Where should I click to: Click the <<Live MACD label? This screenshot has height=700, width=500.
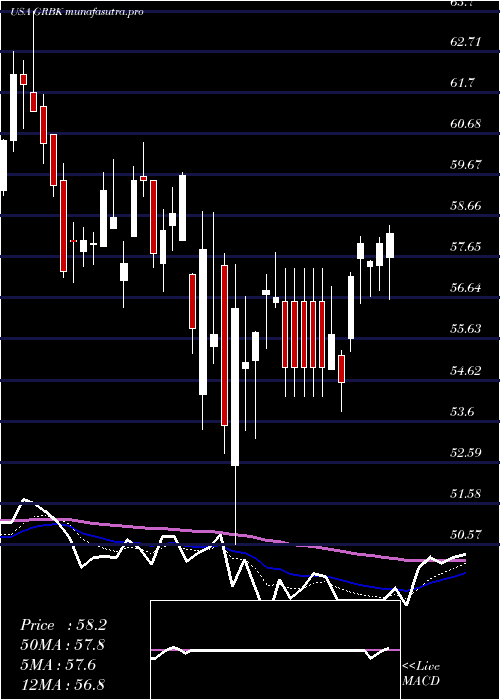pos(421,673)
